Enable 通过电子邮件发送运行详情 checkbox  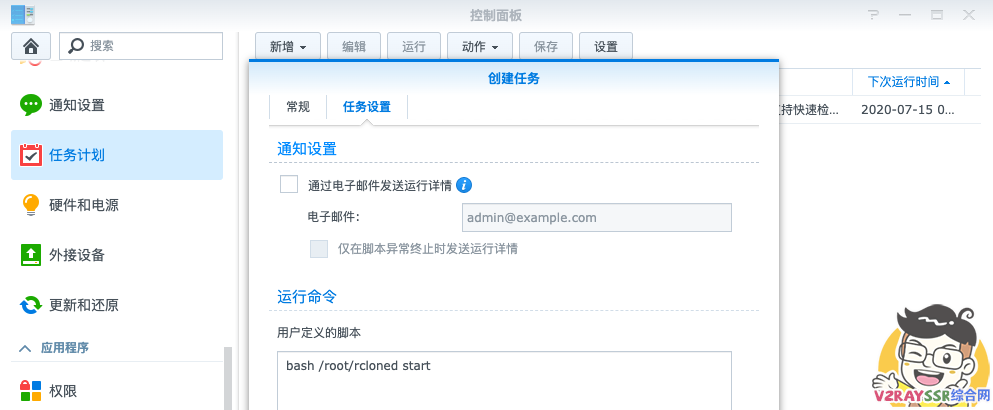pos(289,184)
